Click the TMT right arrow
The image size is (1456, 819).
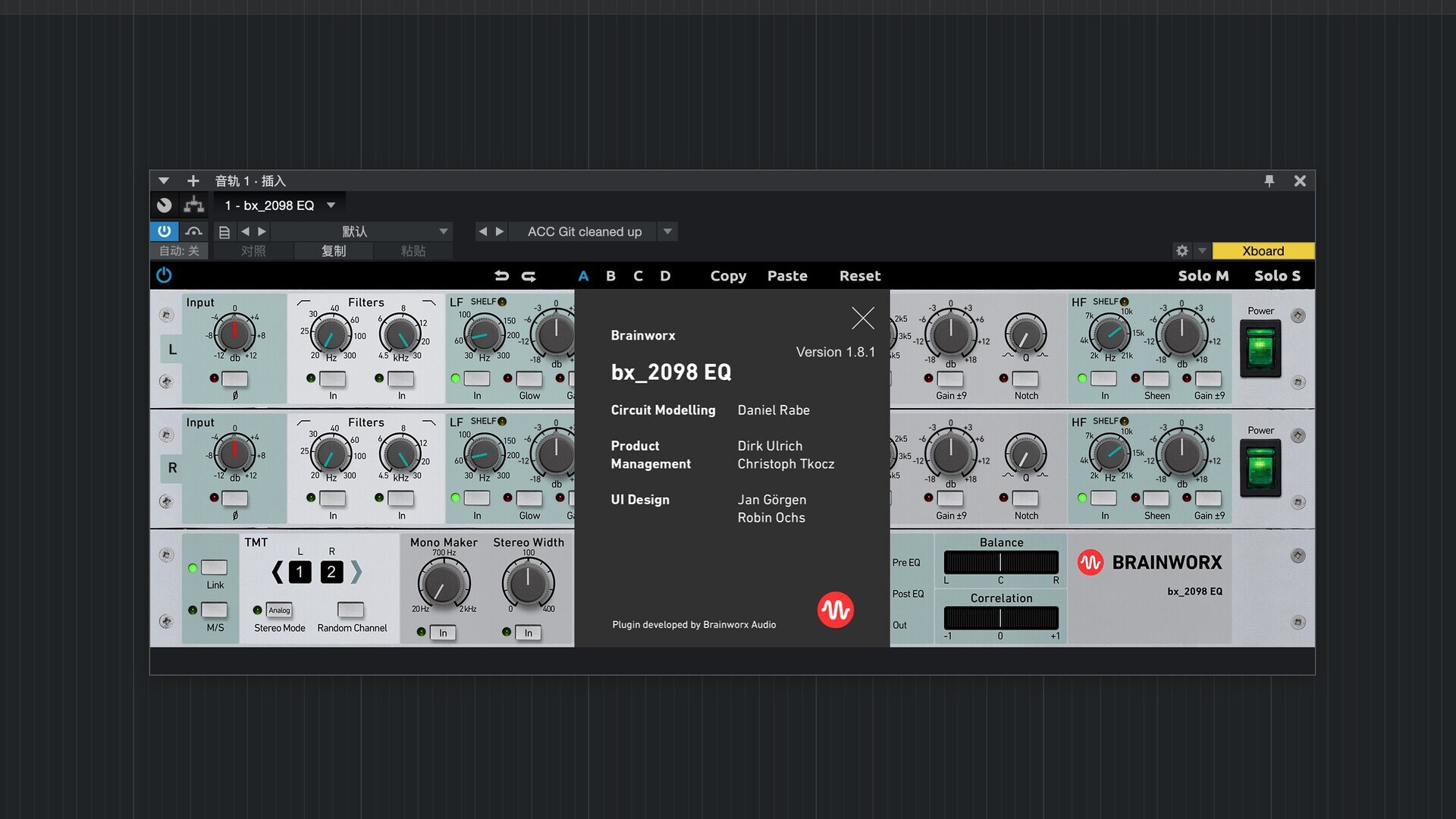point(356,572)
